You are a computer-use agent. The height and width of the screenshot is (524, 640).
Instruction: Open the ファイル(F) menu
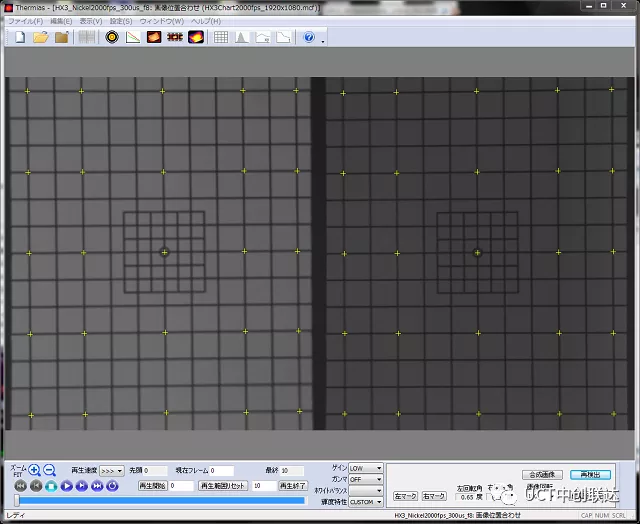tap(26, 20)
